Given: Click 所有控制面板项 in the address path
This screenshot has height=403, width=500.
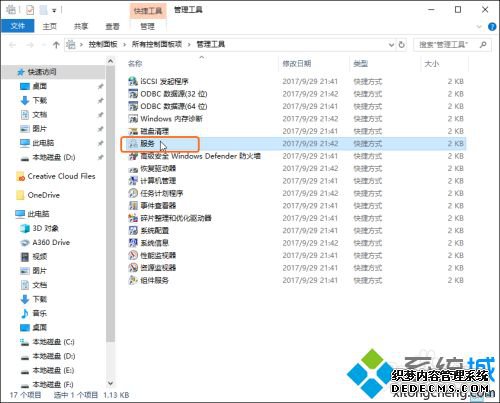Looking at the screenshot, I should tap(157, 44).
